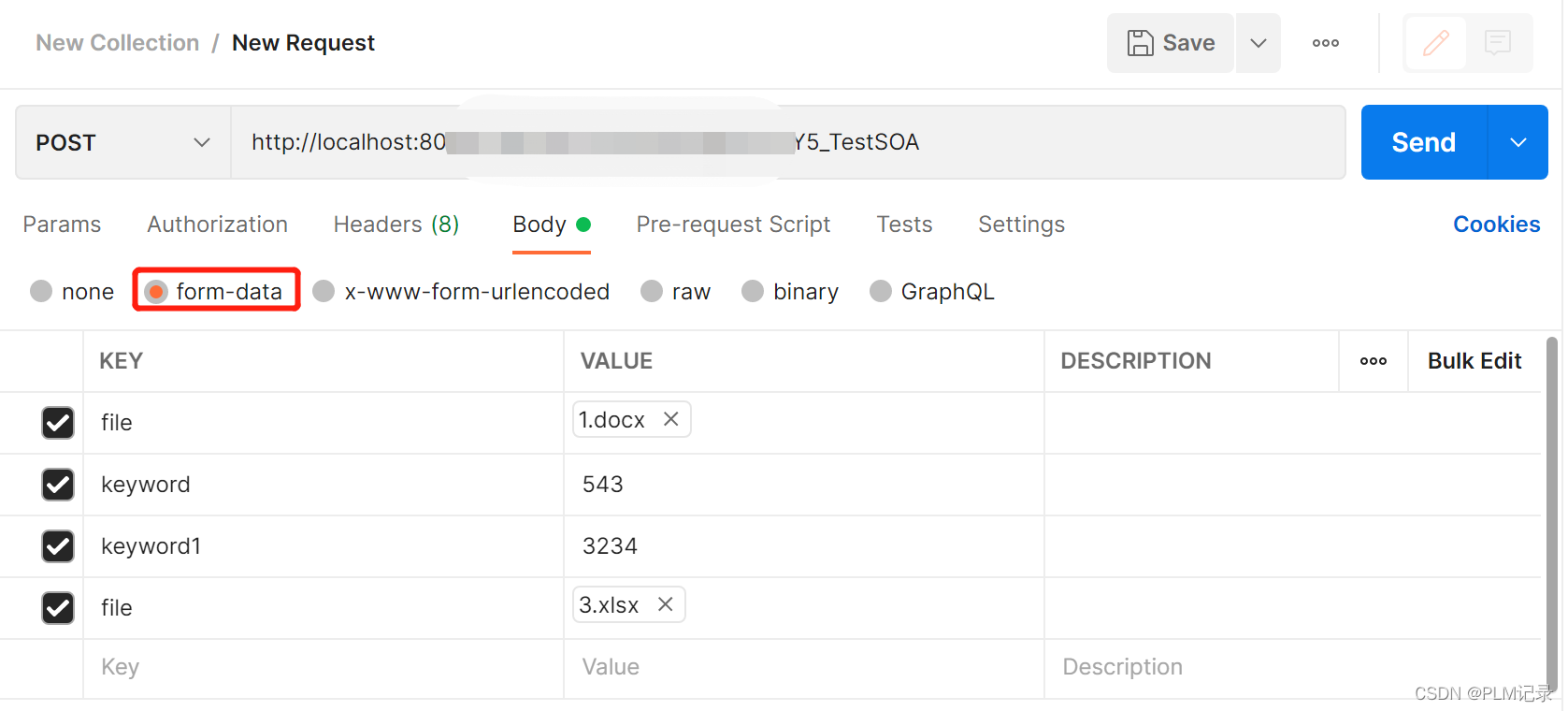Expand the Save options arrow
Viewport: 1568px width, 711px height.
click(x=1259, y=43)
